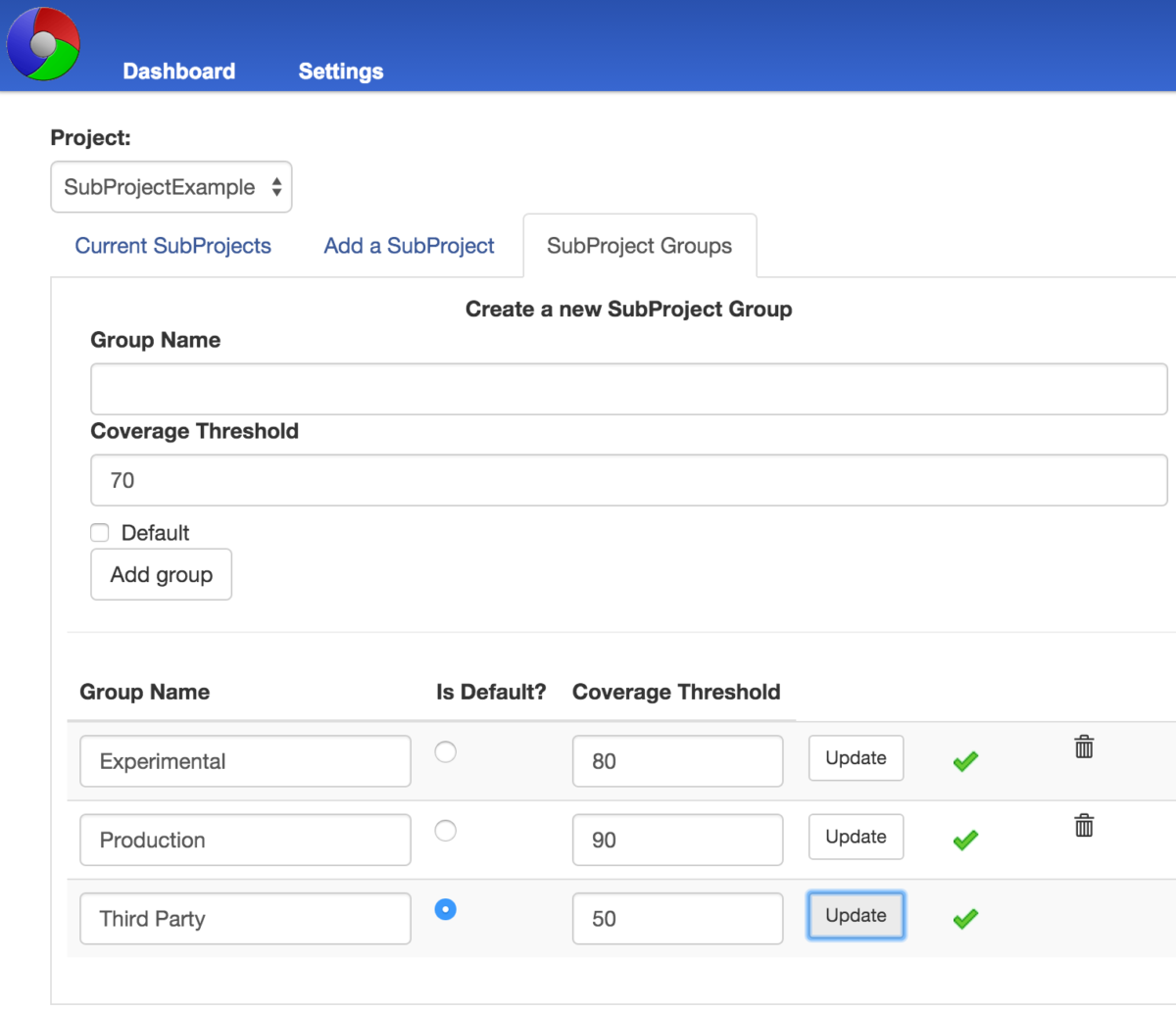Open the SubProjectExample project dropdown
This screenshot has width=1176, height=1012.
(x=171, y=186)
